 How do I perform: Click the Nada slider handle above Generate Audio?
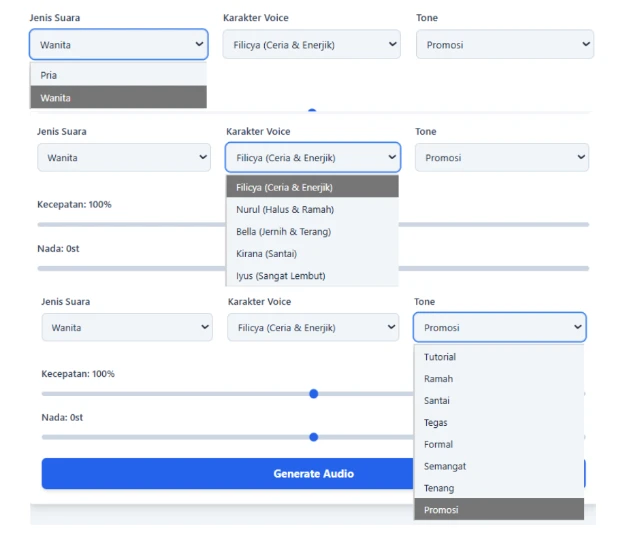point(314,437)
